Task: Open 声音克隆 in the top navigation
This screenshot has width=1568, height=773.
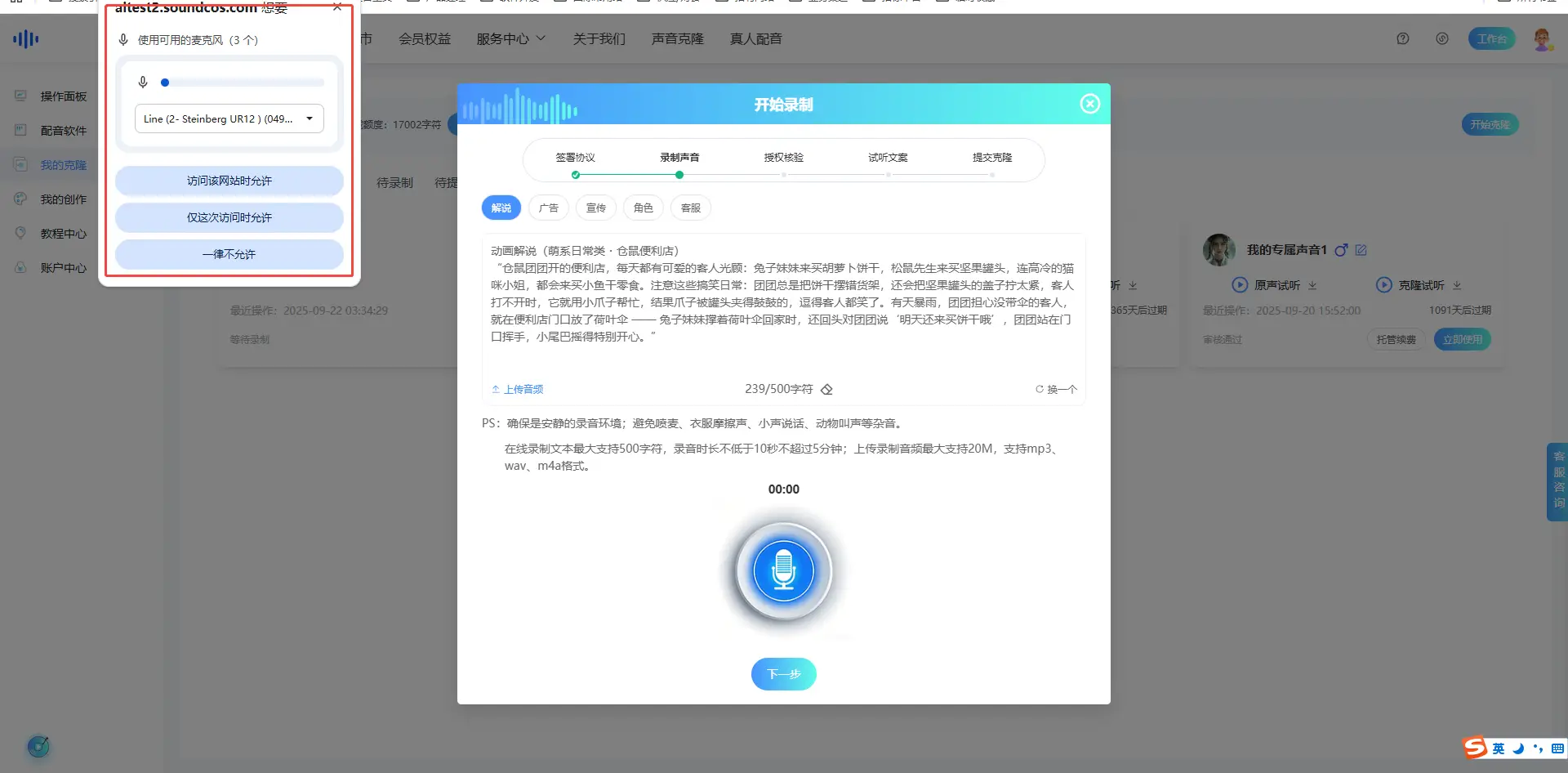Action: pos(677,38)
